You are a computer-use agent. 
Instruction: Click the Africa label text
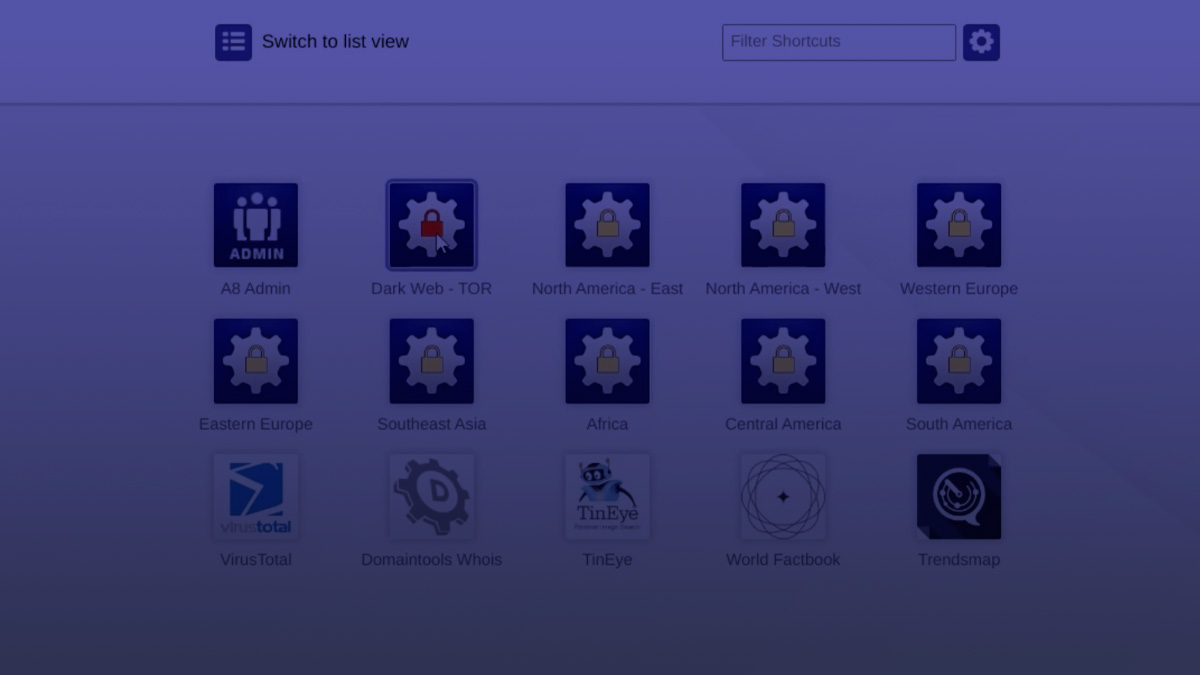(x=607, y=424)
